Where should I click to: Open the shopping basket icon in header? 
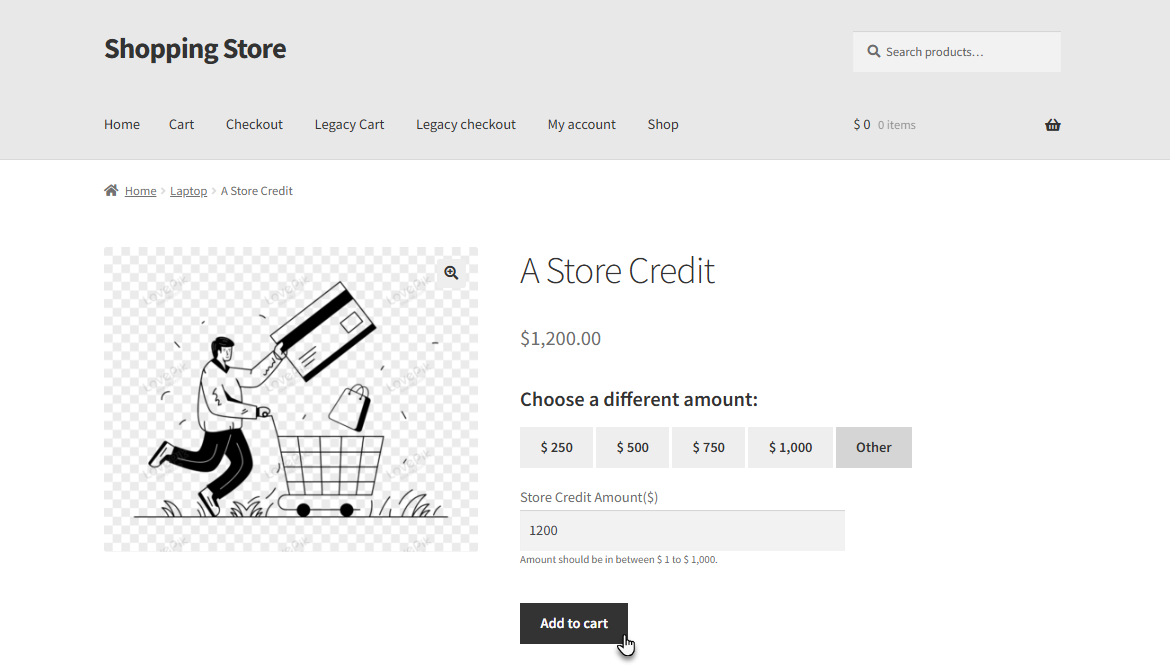1052,125
